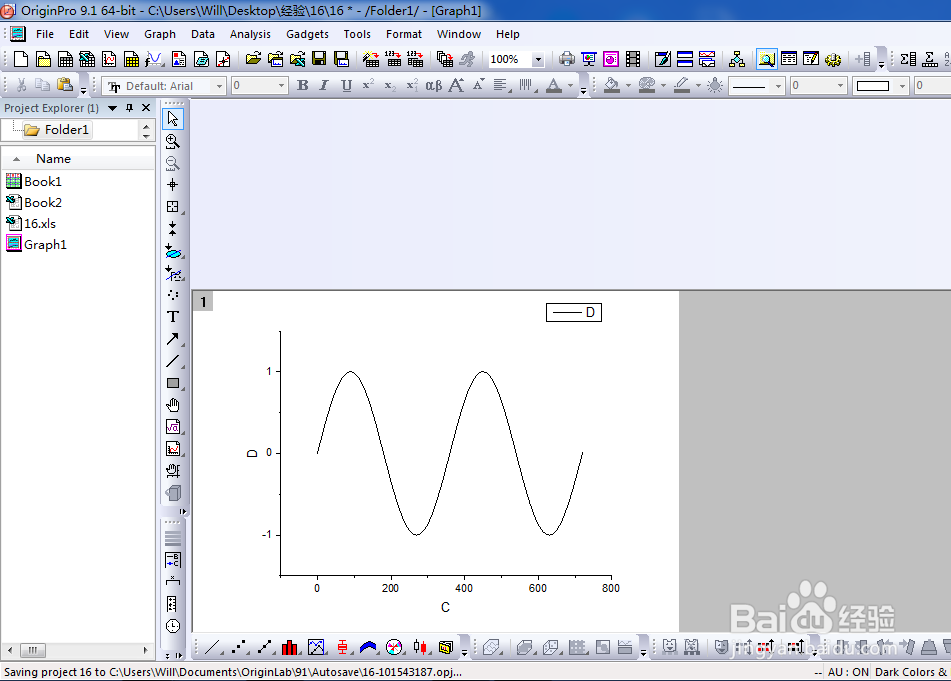
Task: Select the Arrow drawing tool
Action: [173, 339]
